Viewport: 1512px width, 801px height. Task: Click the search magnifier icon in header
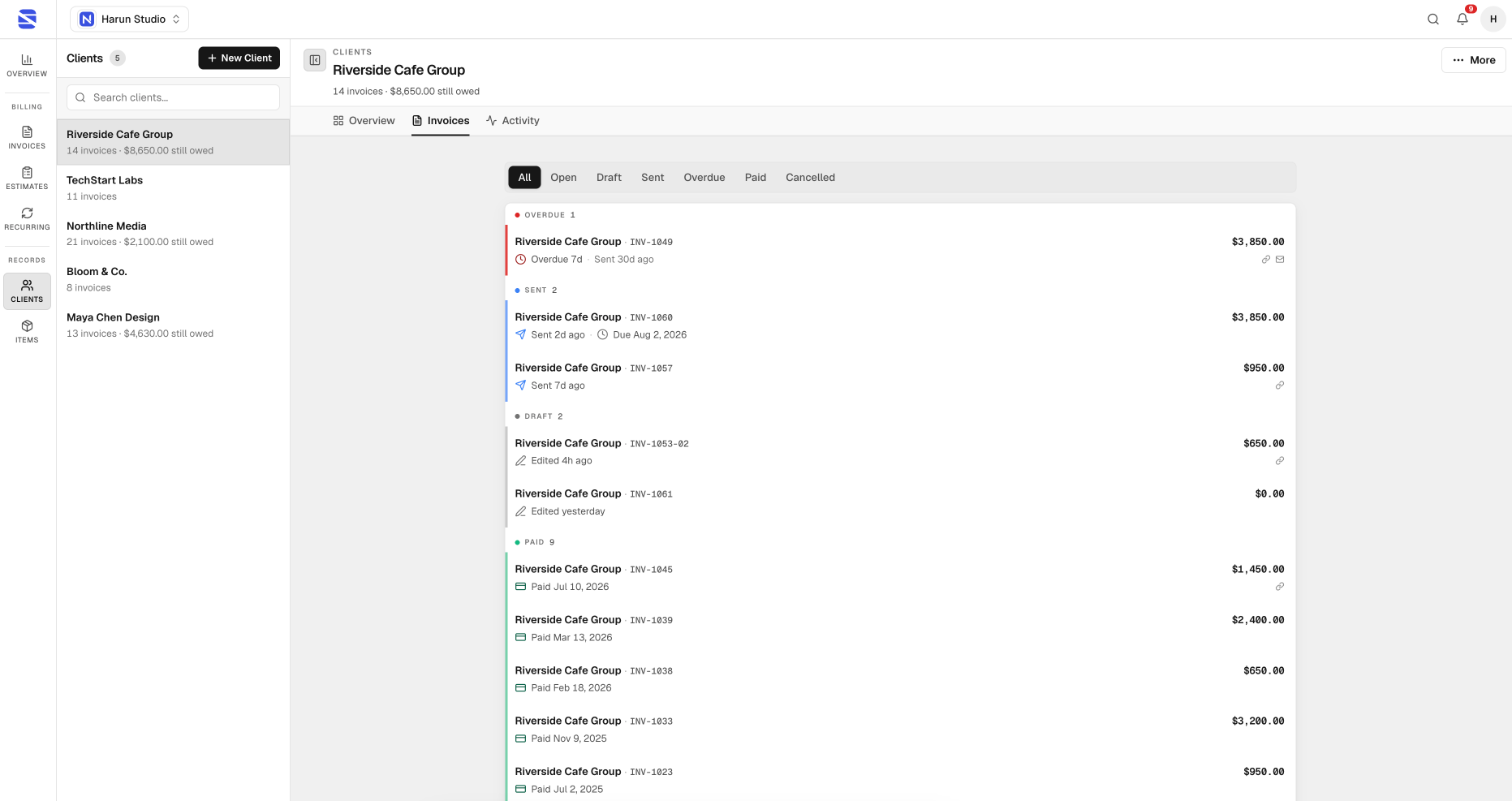pos(1433,19)
